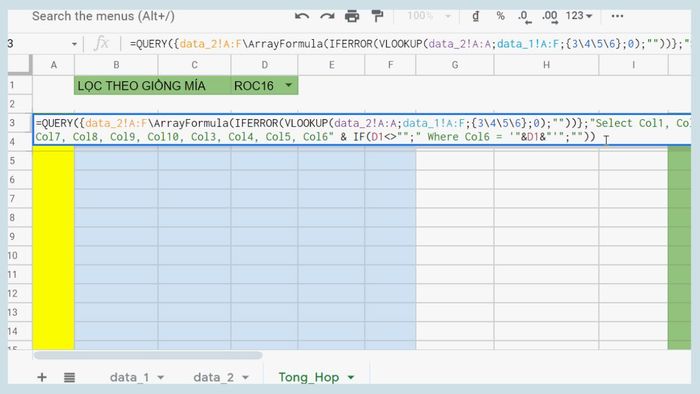The height and width of the screenshot is (394, 700).
Task: Click empty cell H10
Action: tap(546, 255)
